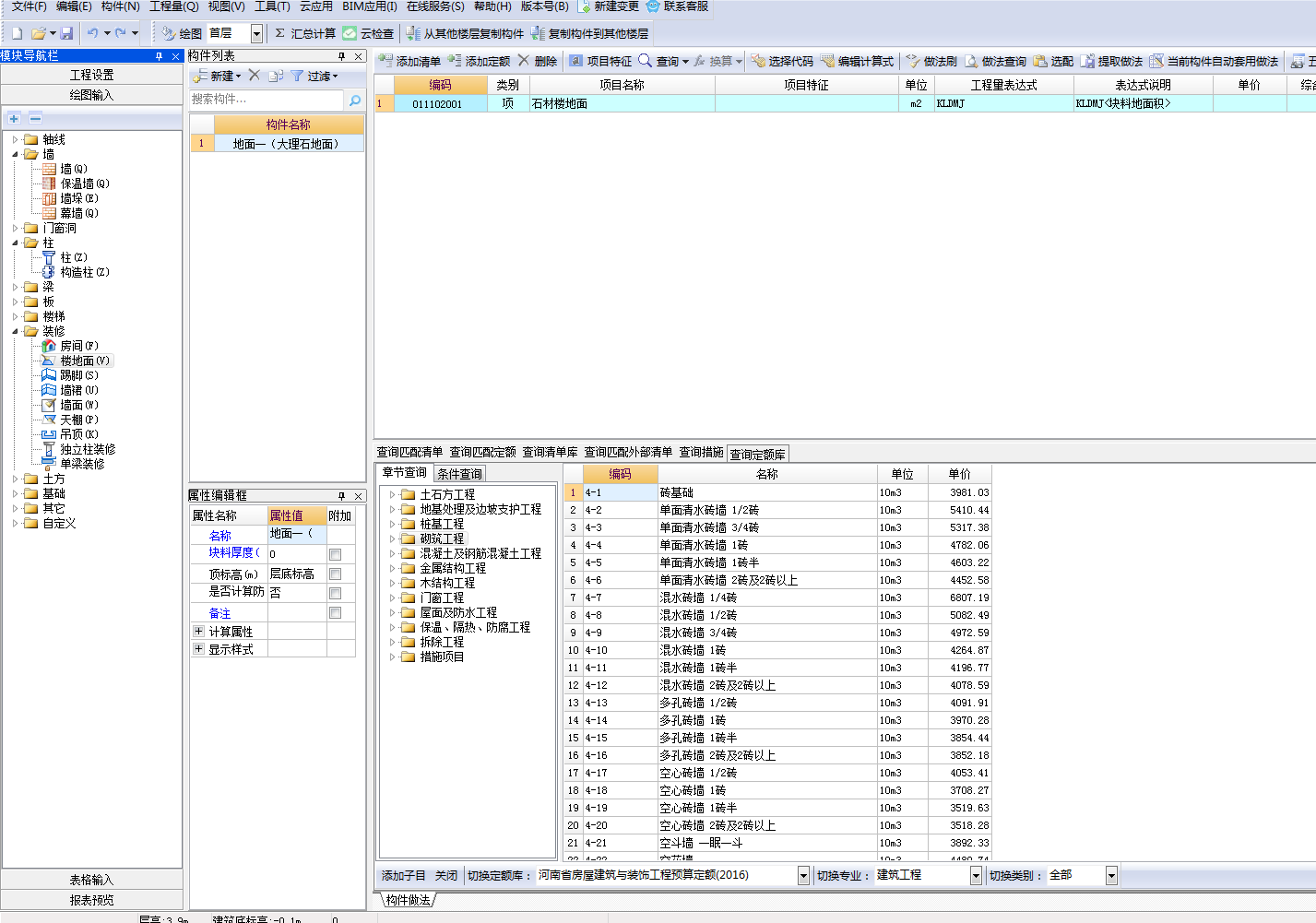Open 云检查 cloud check

pyautogui.click(x=368, y=33)
